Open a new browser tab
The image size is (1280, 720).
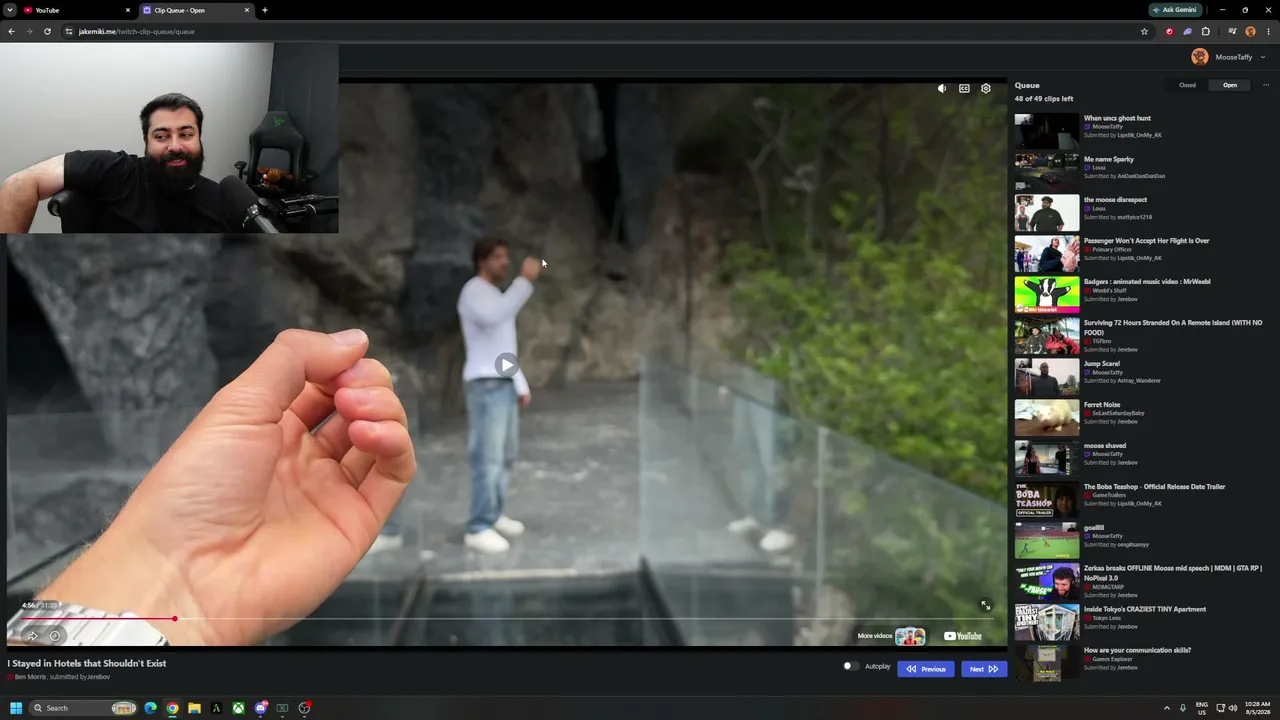pos(265,10)
